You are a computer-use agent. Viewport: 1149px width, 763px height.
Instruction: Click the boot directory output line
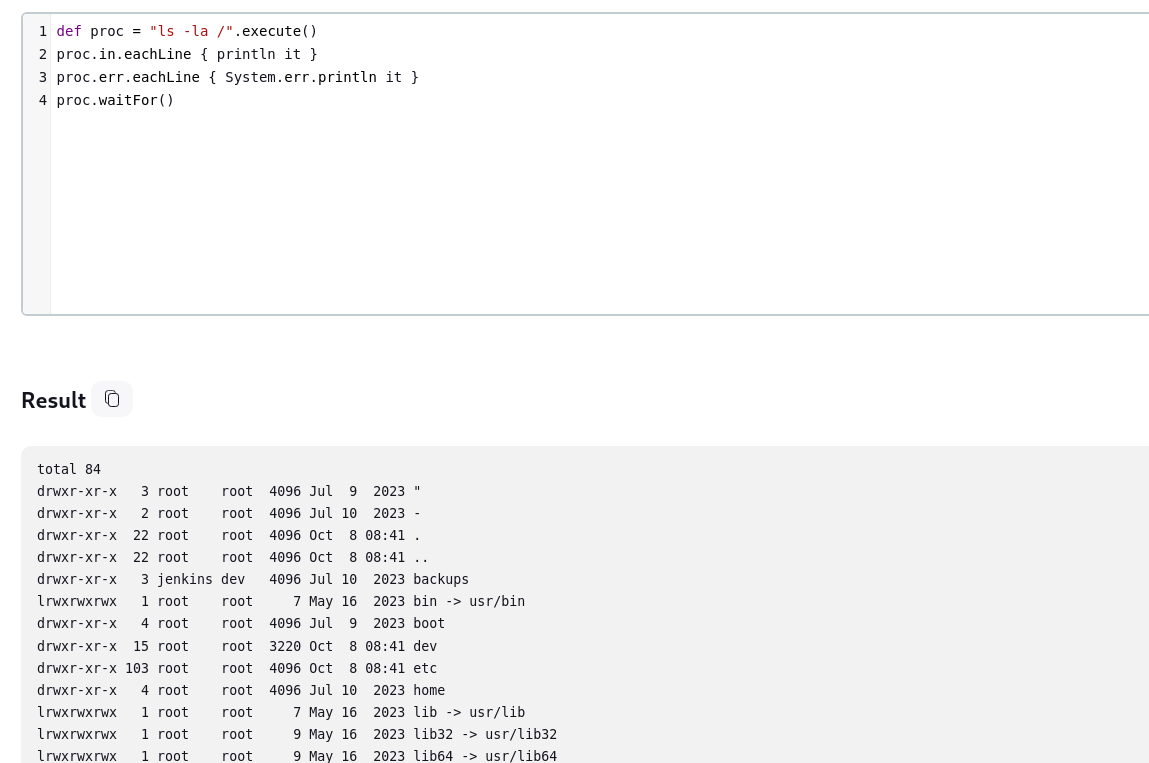pyautogui.click(x=429, y=623)
